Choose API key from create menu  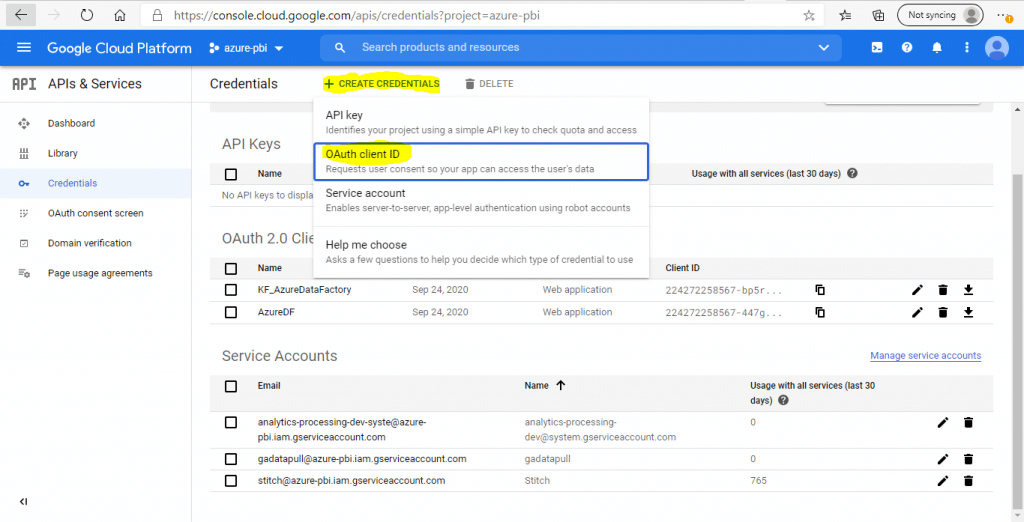[x=481, y=122]
